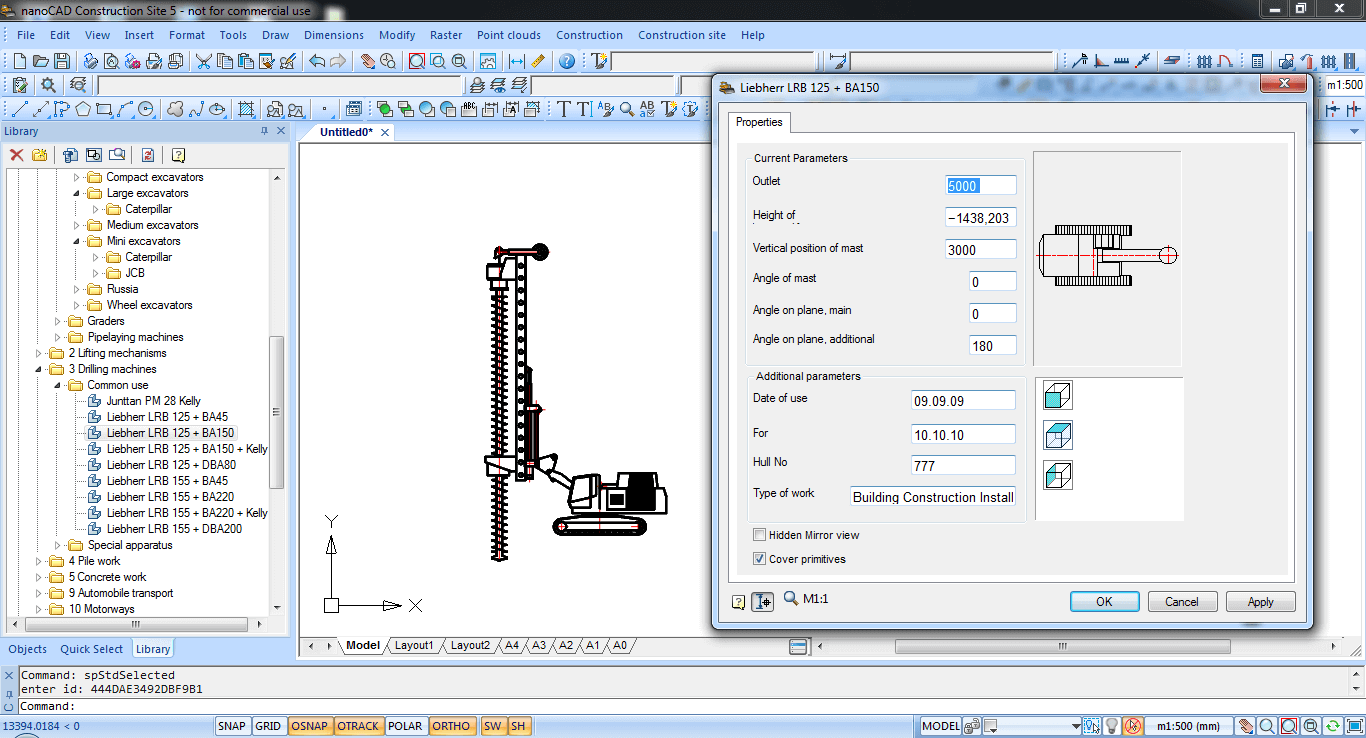Select the Hatch tool
This screenshot has width=1366, height=738.
[x=246, y=109]
